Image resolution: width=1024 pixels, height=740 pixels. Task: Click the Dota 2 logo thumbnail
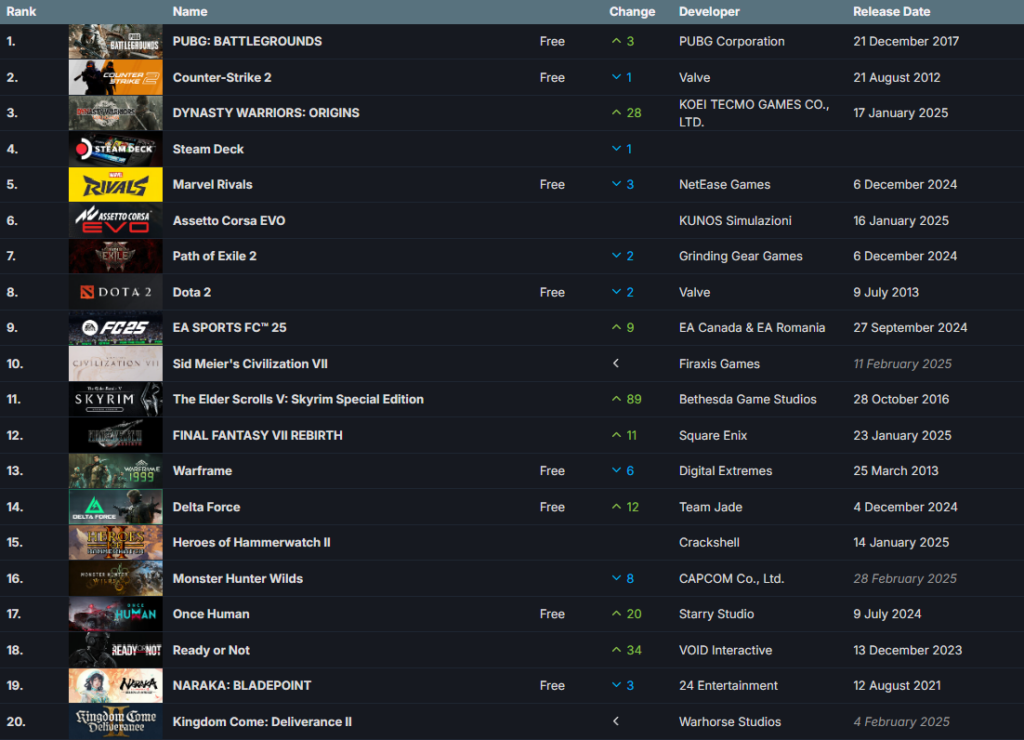pyautogui.click(x=114, y=292)
